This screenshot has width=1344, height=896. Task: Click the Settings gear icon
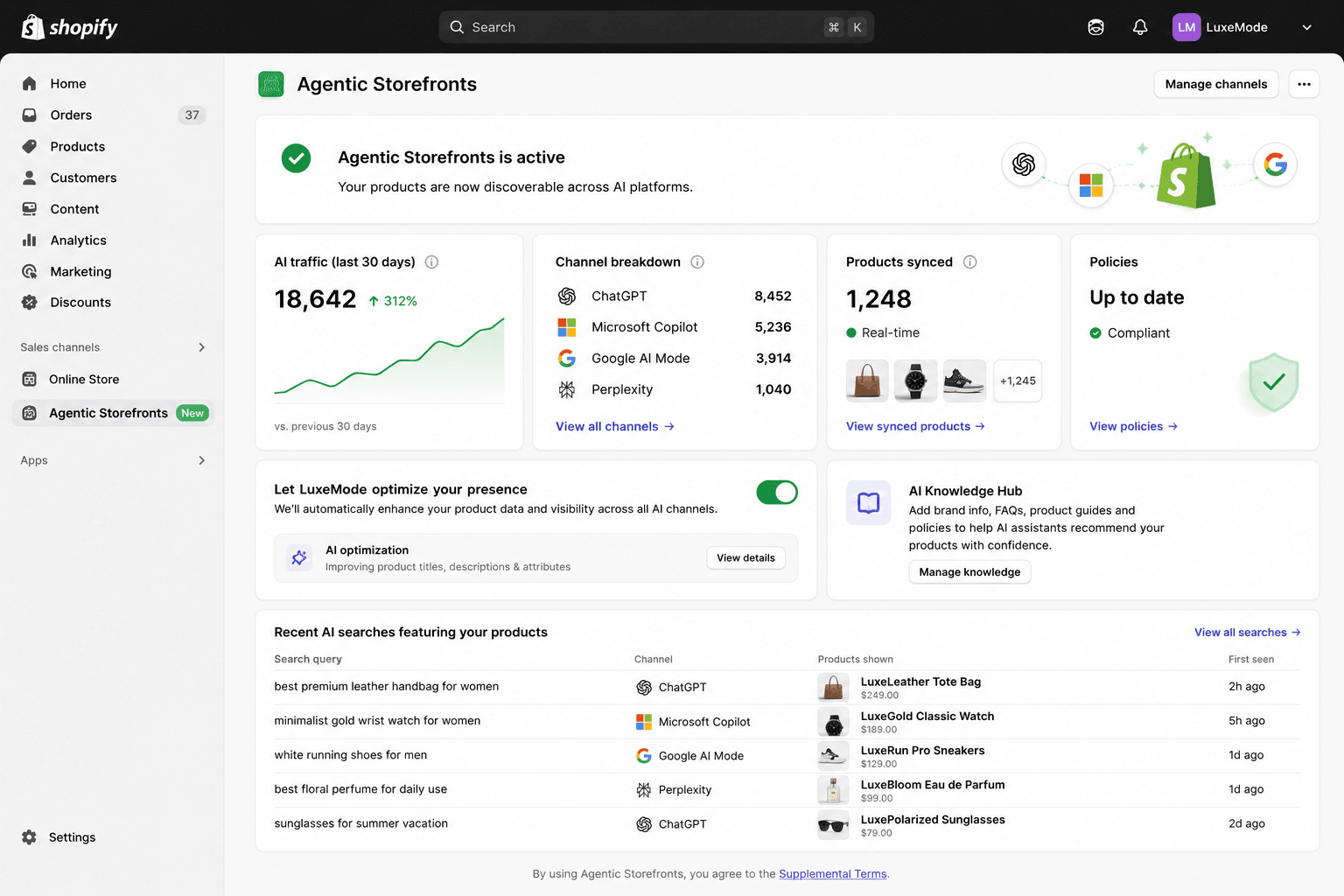tap(29, 837)
